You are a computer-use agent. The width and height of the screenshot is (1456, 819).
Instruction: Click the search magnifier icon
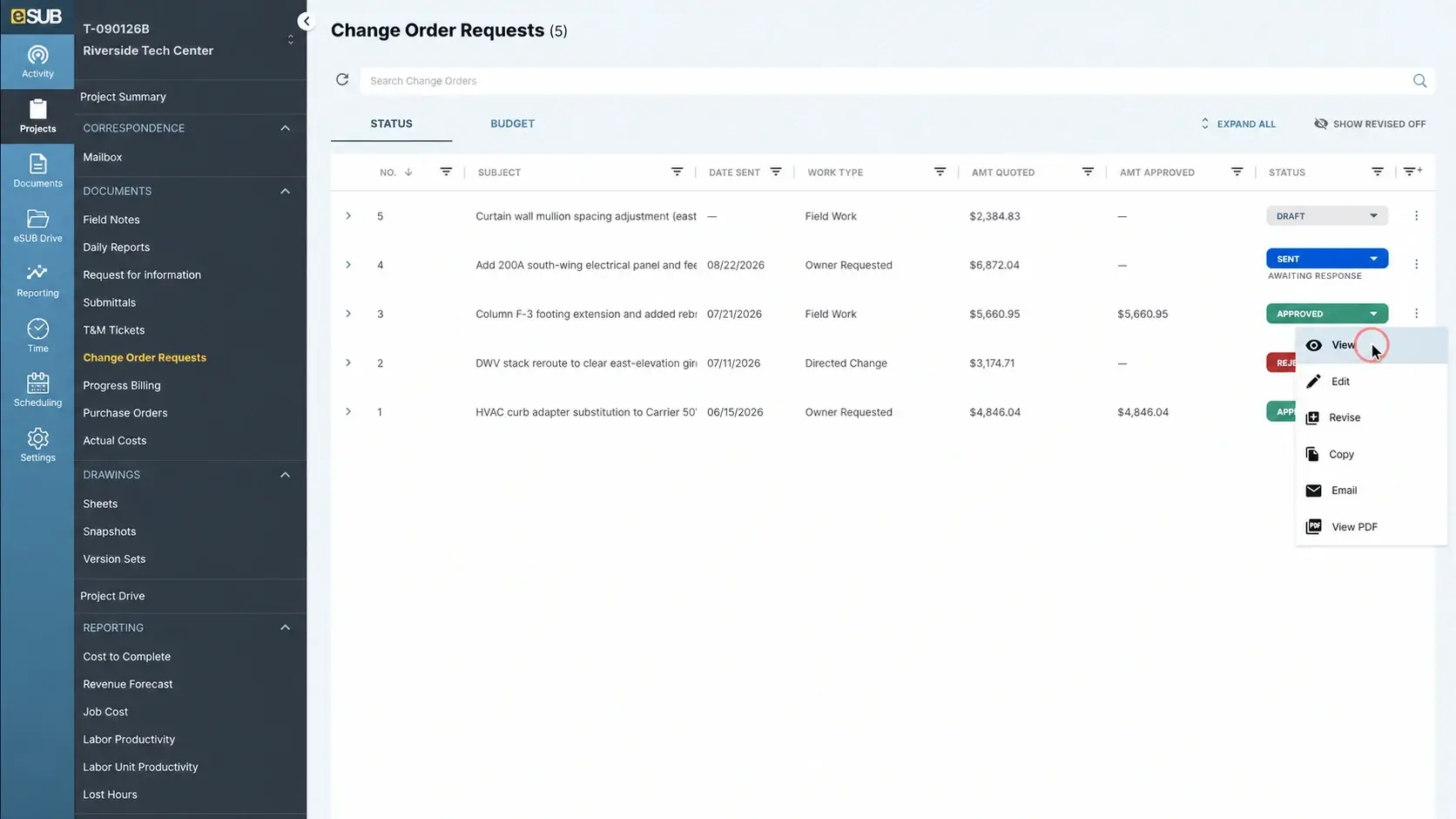[1419, 81]
